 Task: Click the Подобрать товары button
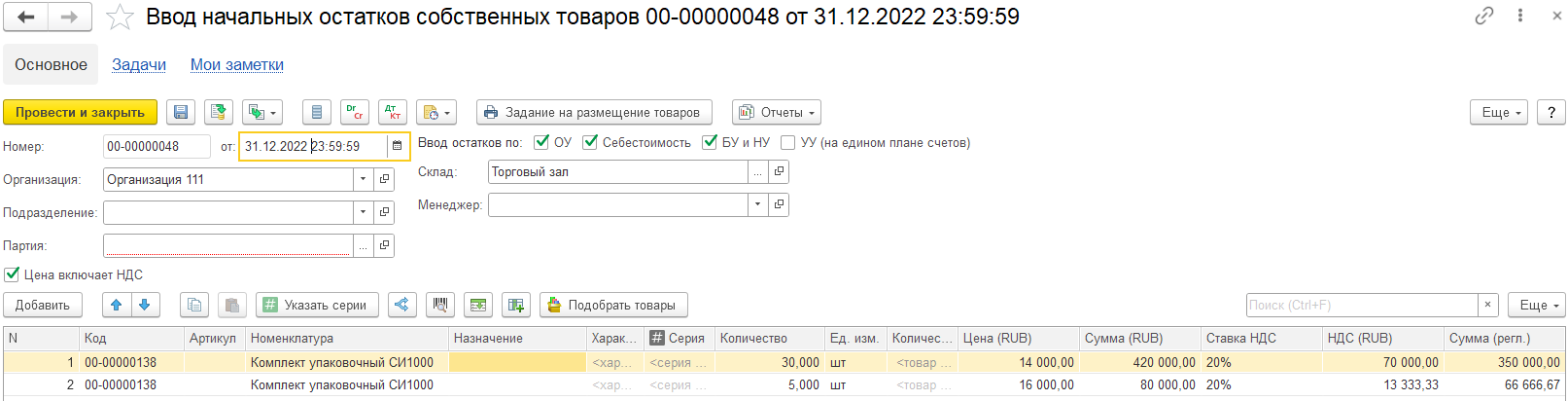tap(612, 306)
